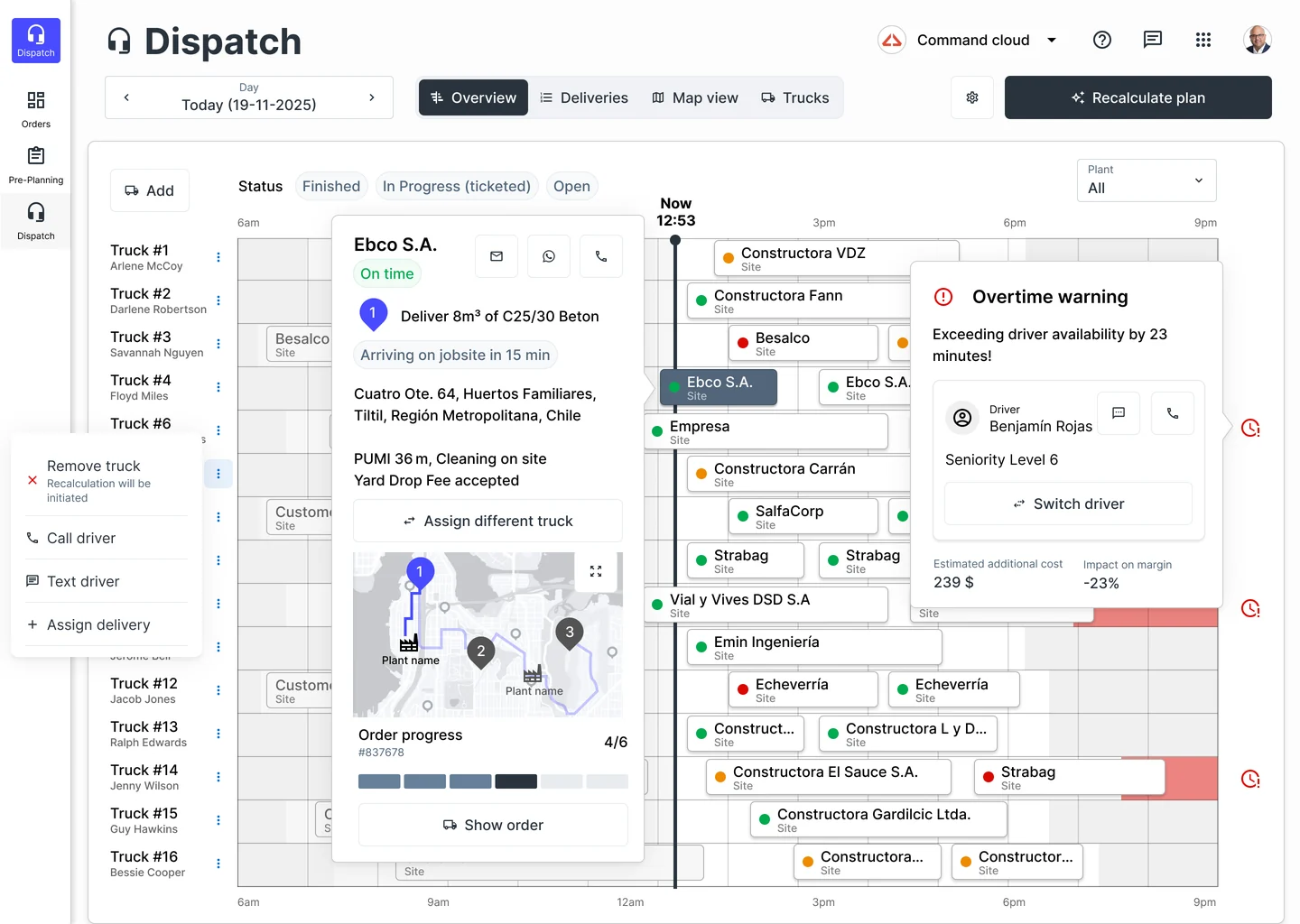Viewport: 1300px width, 924px height.
Task: Select the Dispatch item under Pre-Planning
Action: pyautogui.click(x=36, y=221)
